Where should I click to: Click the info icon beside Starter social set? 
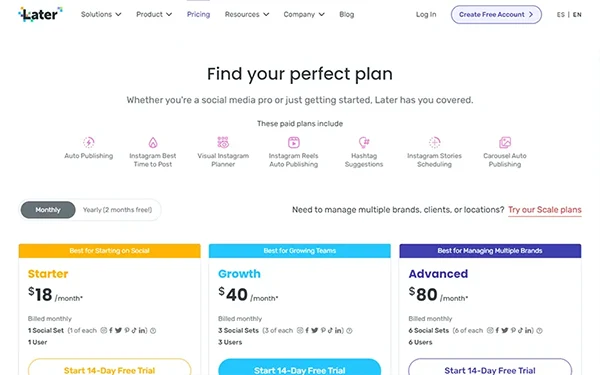pos(153,331)
